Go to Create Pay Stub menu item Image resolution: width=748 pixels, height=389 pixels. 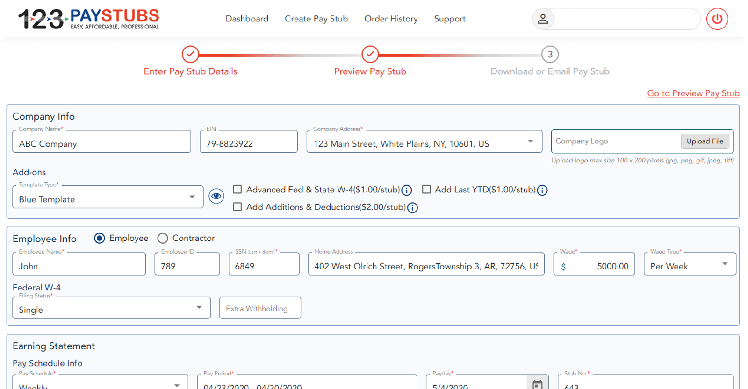point(316,19)
